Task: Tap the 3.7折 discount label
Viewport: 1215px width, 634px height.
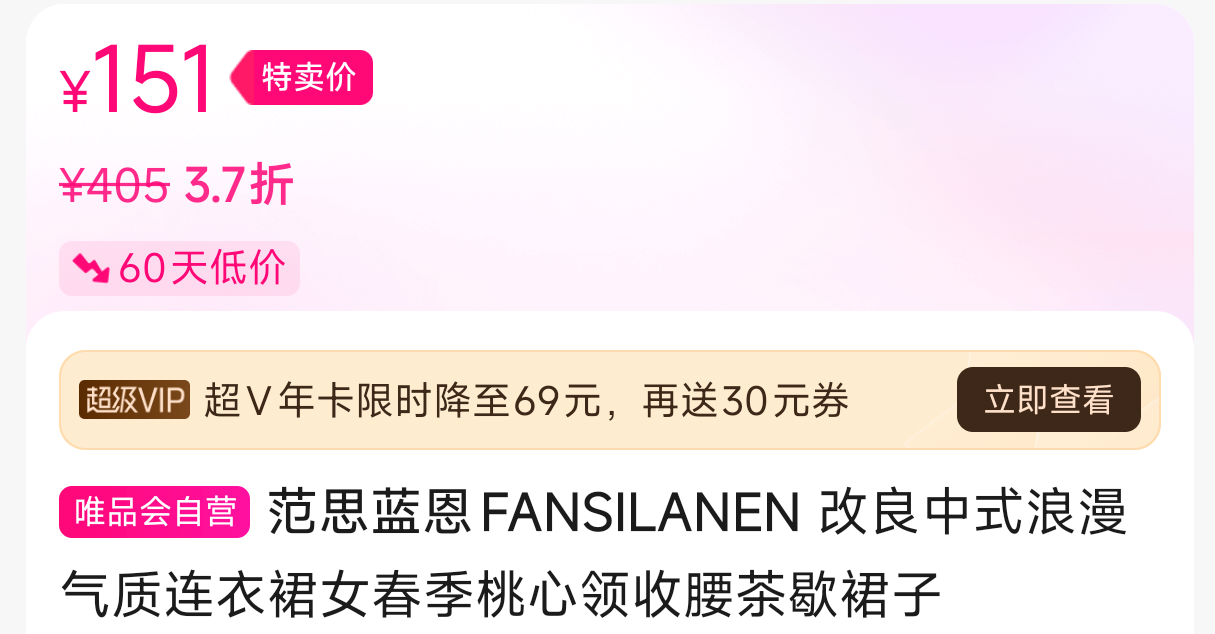Action: (239, 186)
